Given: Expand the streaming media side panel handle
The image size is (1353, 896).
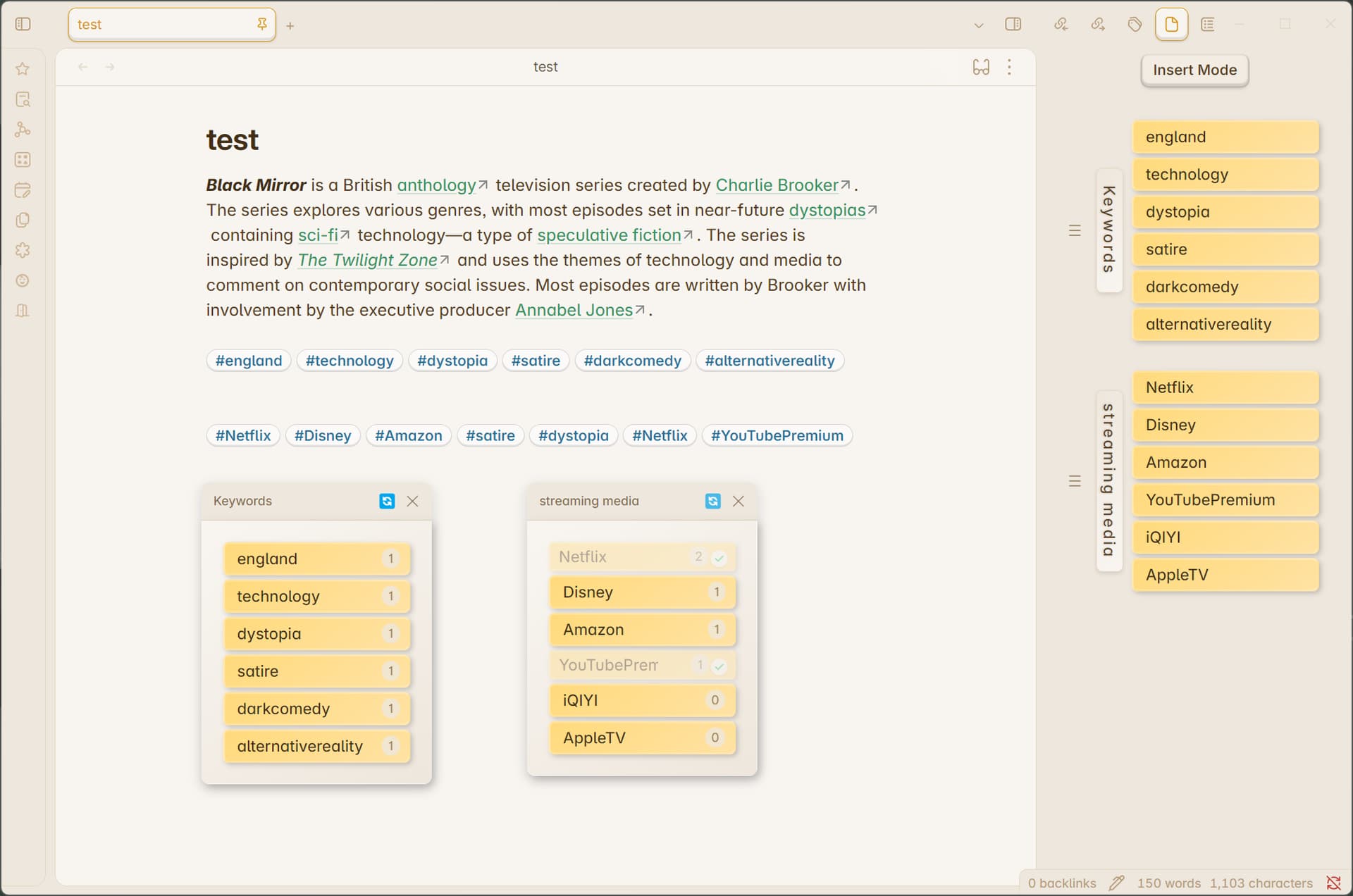Looking at the screenshot, I should (x=1074, y=480).
